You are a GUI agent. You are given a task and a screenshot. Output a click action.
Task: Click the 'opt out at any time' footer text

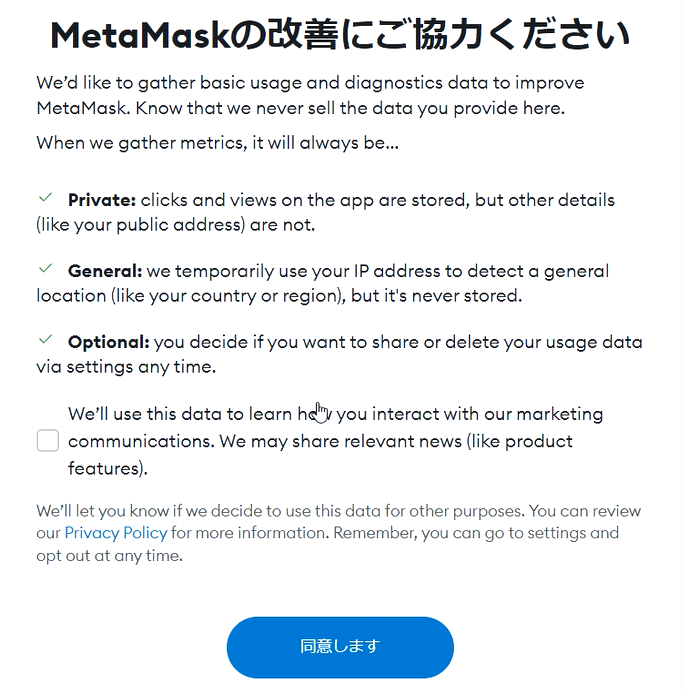(109, 556)
